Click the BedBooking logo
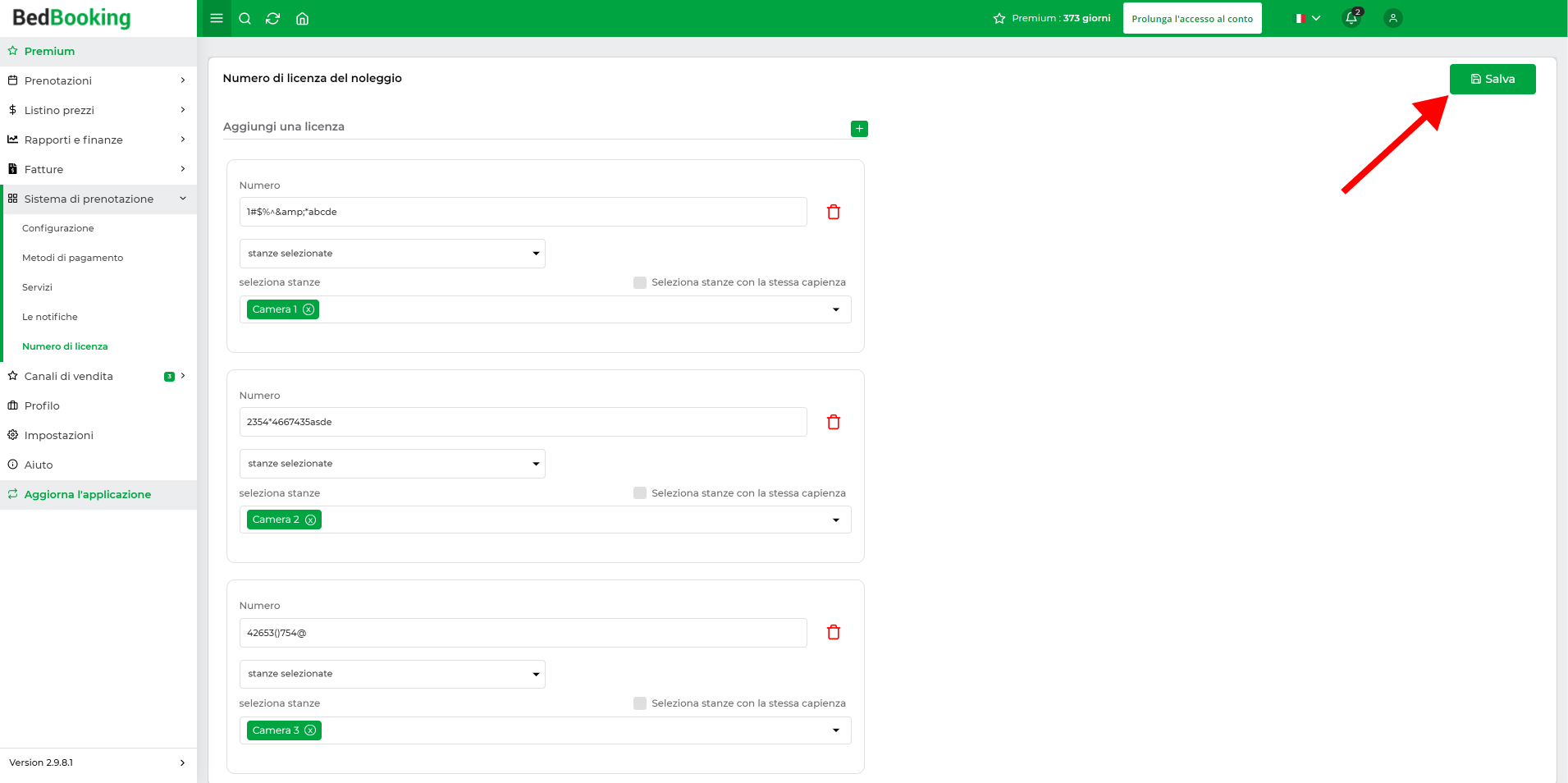This screenshot has height=783, width=1568. [71, 18]
